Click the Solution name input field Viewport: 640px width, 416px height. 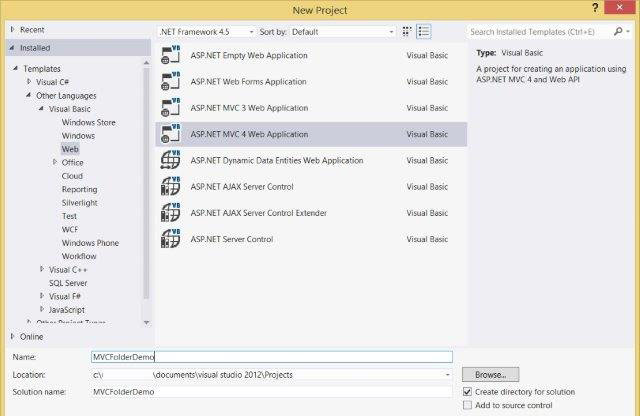pos(272,392)
